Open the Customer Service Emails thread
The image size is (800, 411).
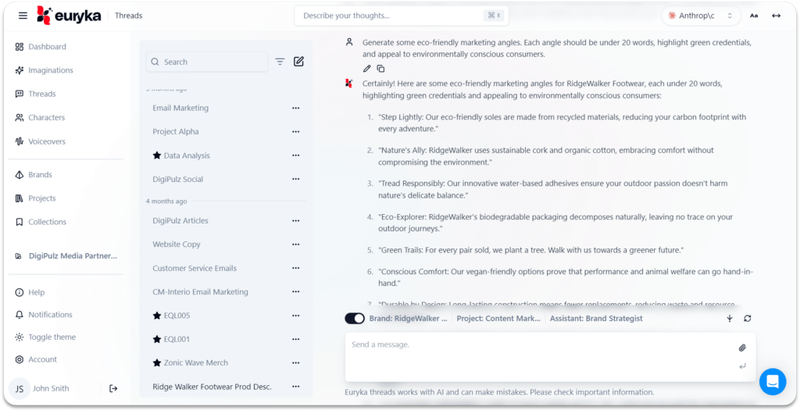194,268
